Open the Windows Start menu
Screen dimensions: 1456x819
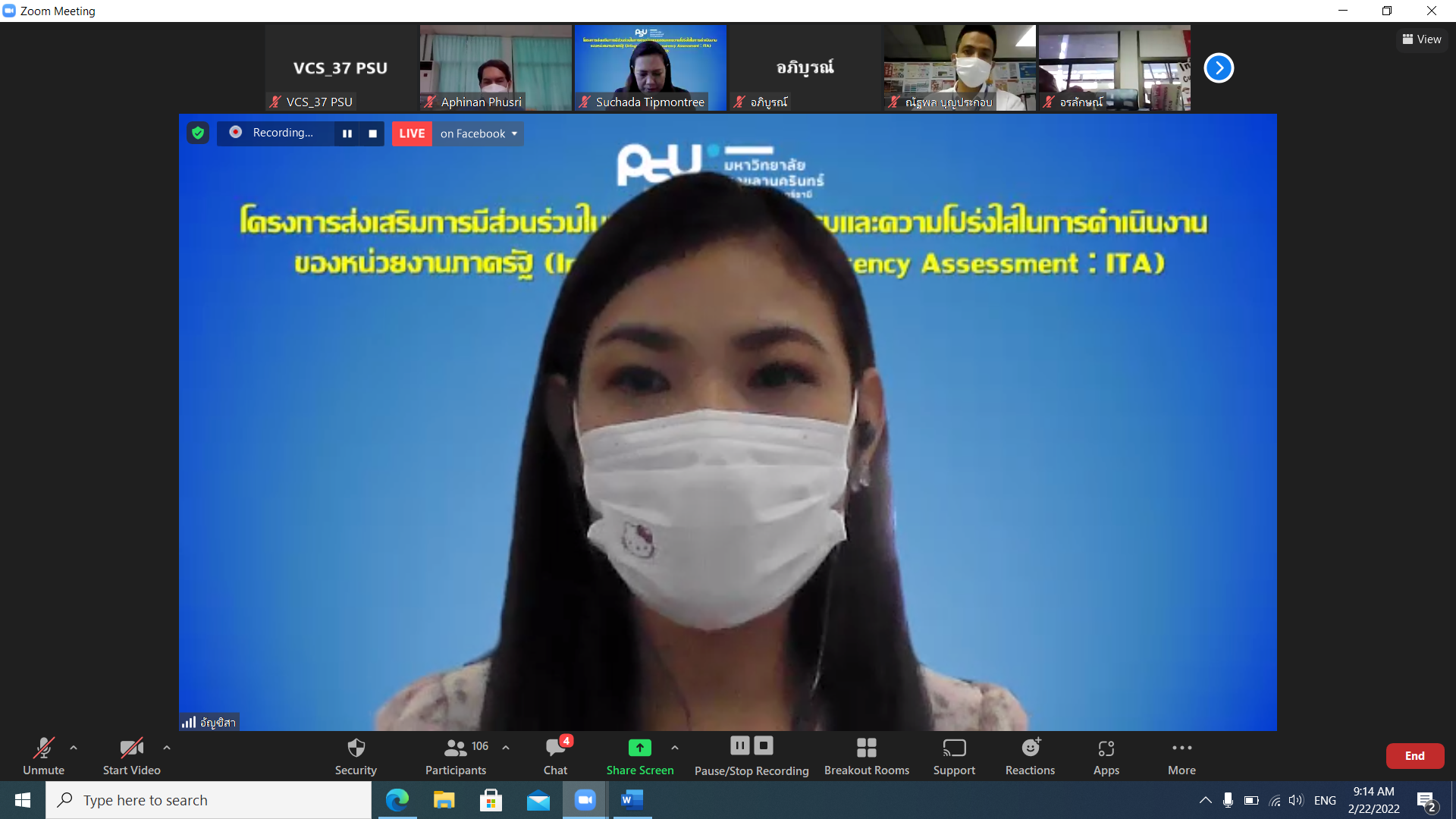click(x=23, y=800)
